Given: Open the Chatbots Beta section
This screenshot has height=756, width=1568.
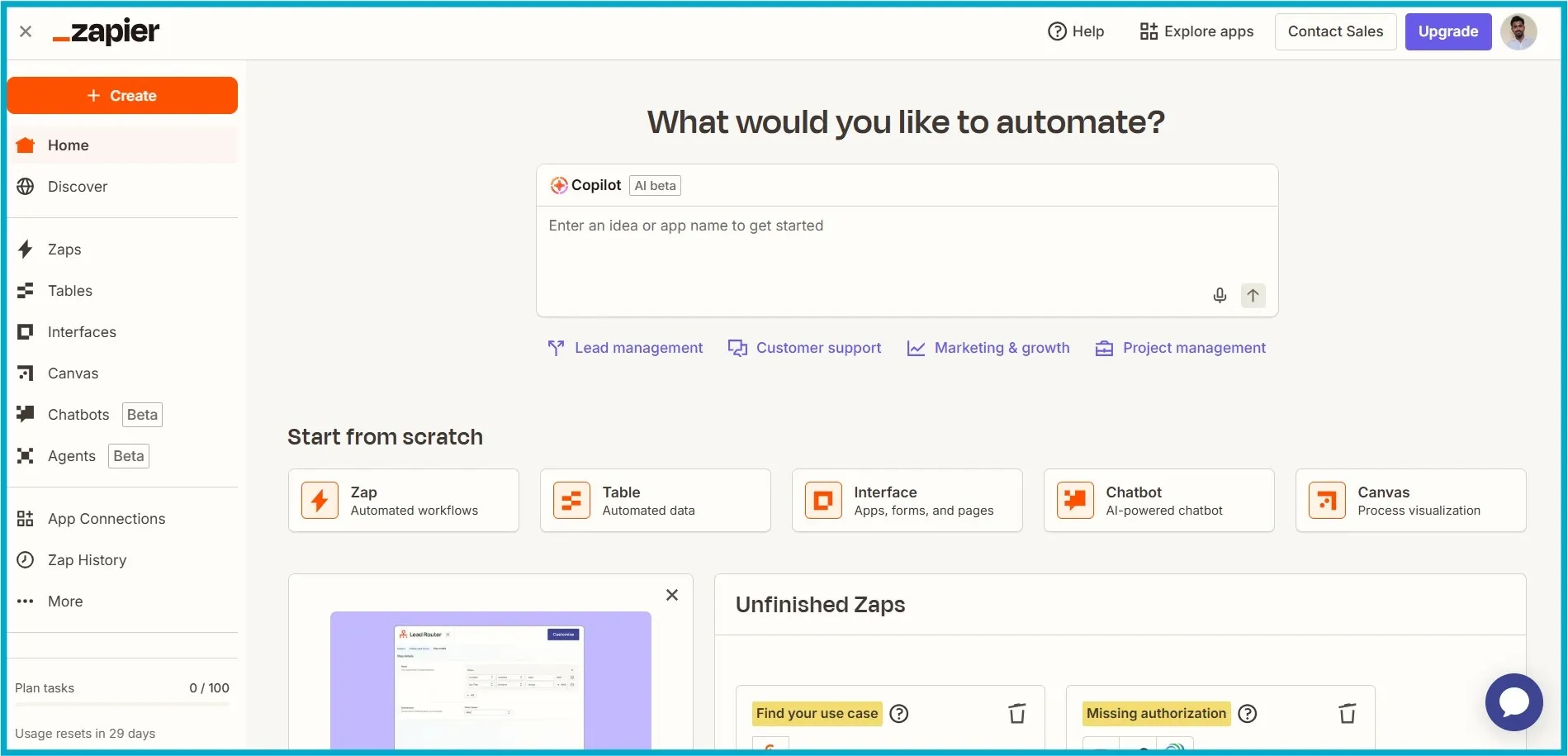Looking at the screenshot, I should (x=78, y=414).
